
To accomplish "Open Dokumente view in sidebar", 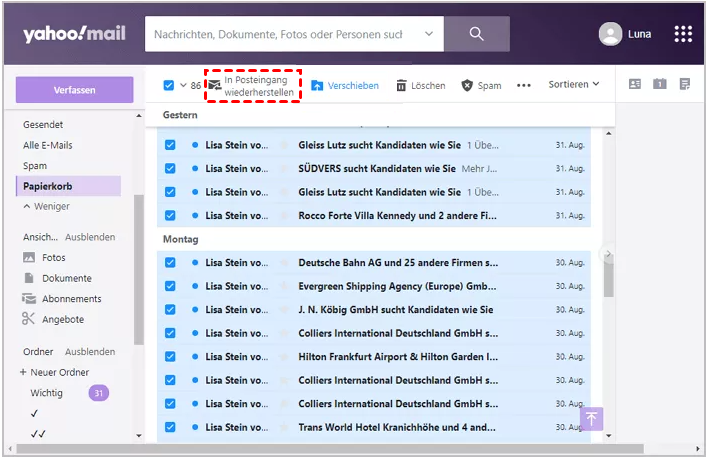I will (x=57, y=278).
